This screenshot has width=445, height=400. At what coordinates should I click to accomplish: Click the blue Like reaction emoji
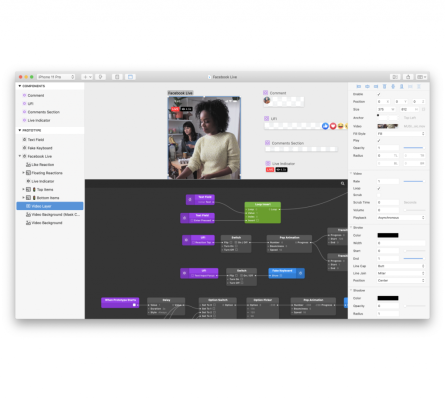325,126
